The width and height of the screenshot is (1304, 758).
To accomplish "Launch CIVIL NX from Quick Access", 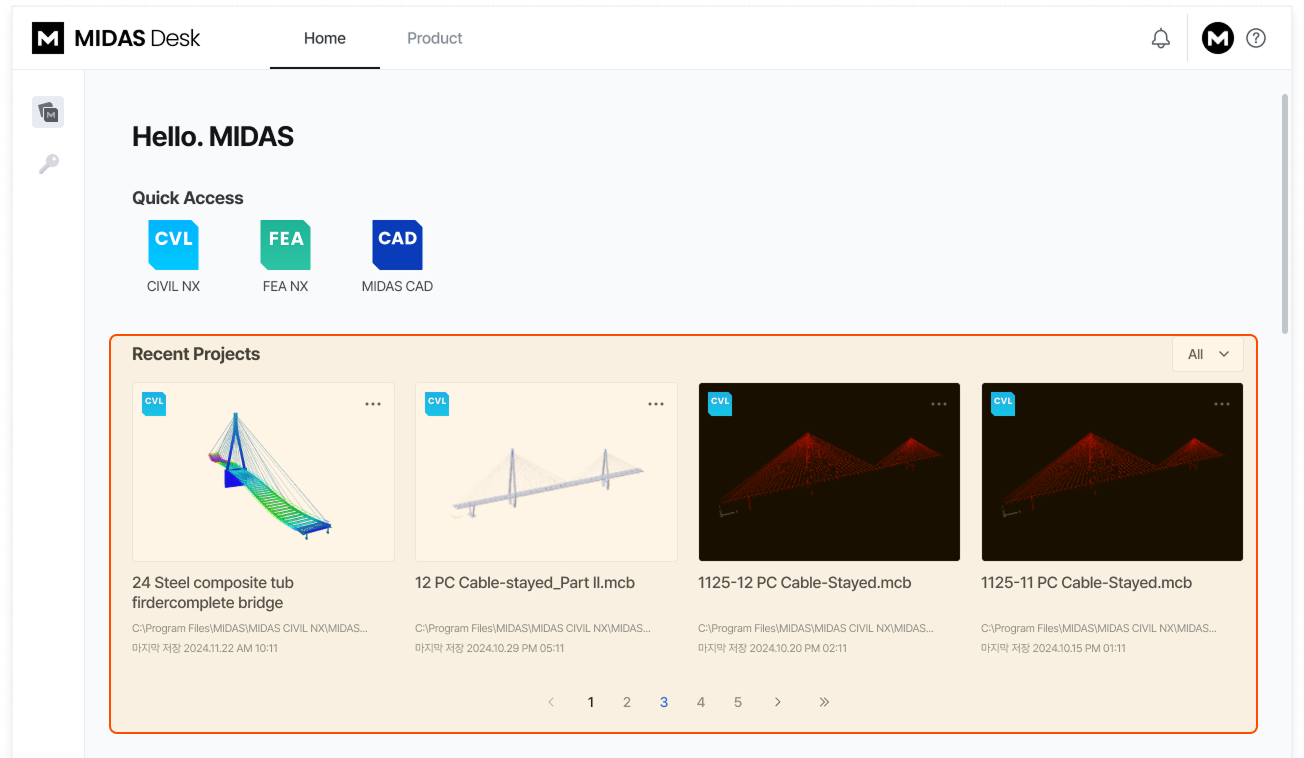I will [x=173, y=257].
